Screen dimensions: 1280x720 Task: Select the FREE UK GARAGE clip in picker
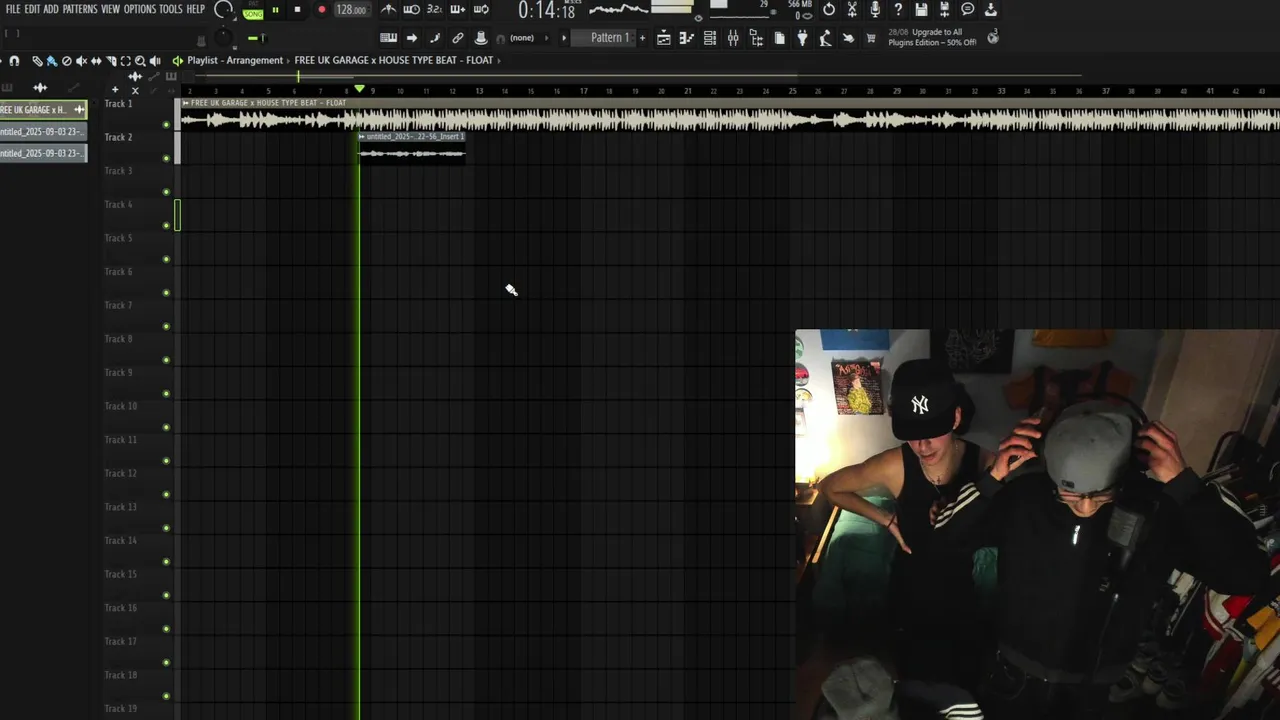(x=43, y=110)
